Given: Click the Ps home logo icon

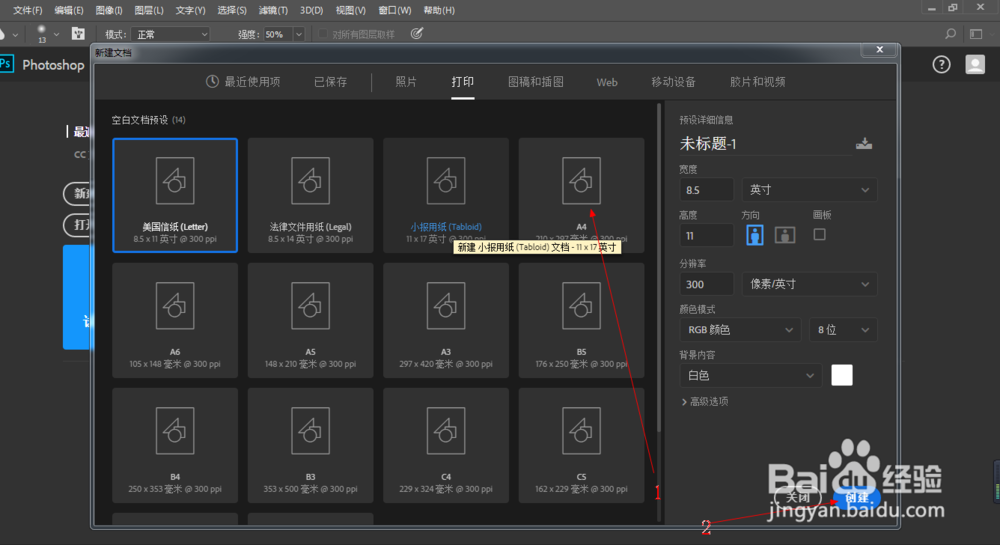Looking at the screenshot, I should [6, 64].
